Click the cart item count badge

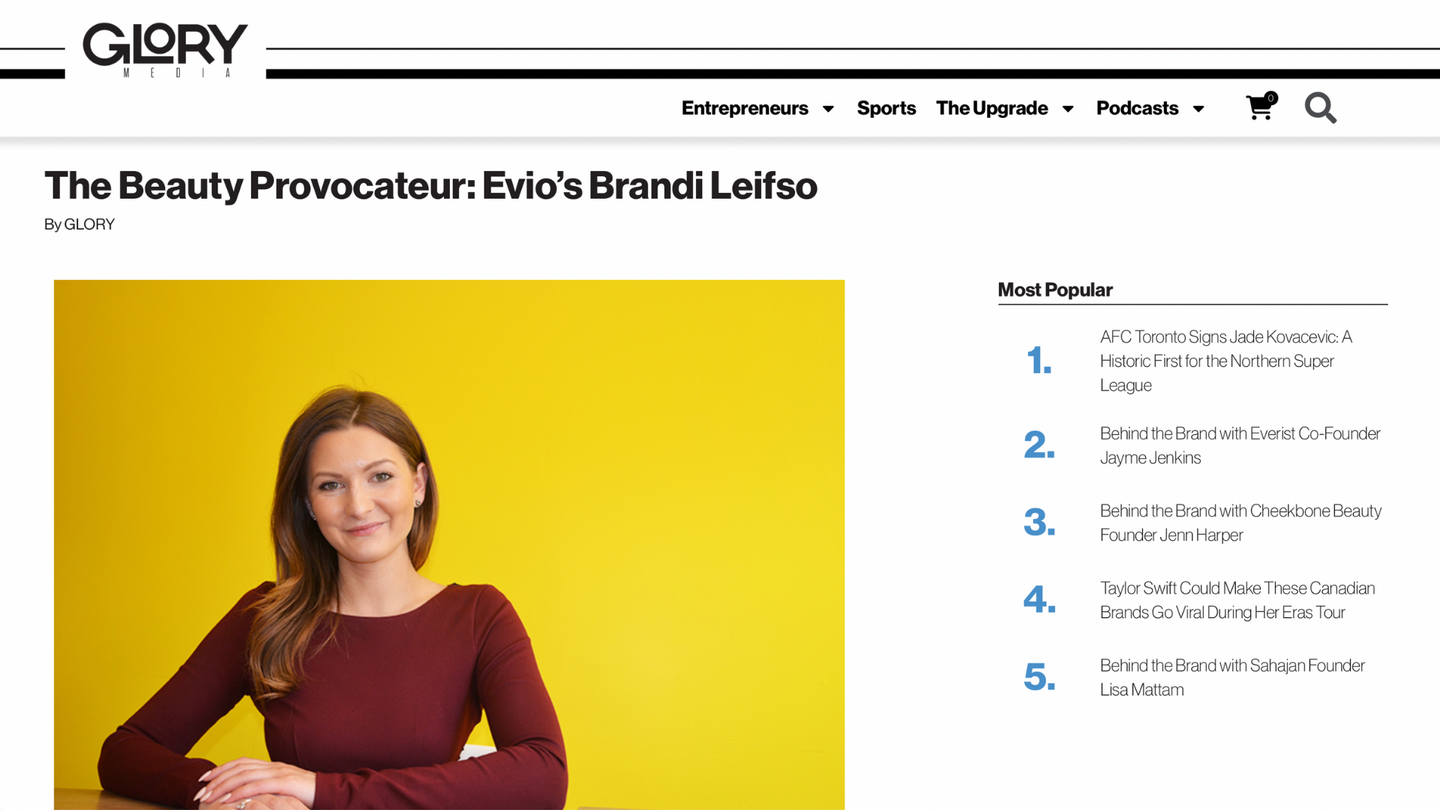coord(1271,98)
